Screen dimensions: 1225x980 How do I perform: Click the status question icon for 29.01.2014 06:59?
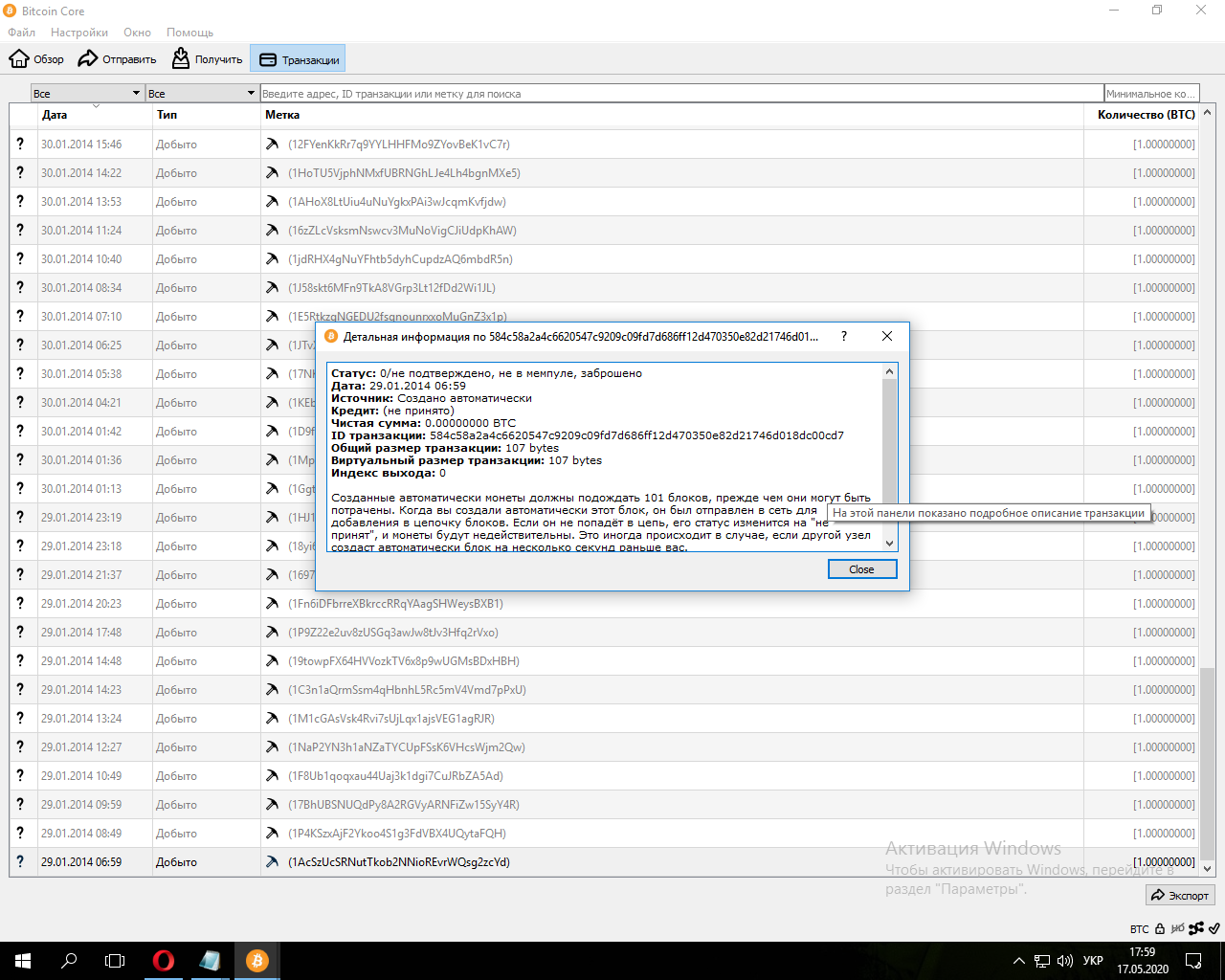20,862
